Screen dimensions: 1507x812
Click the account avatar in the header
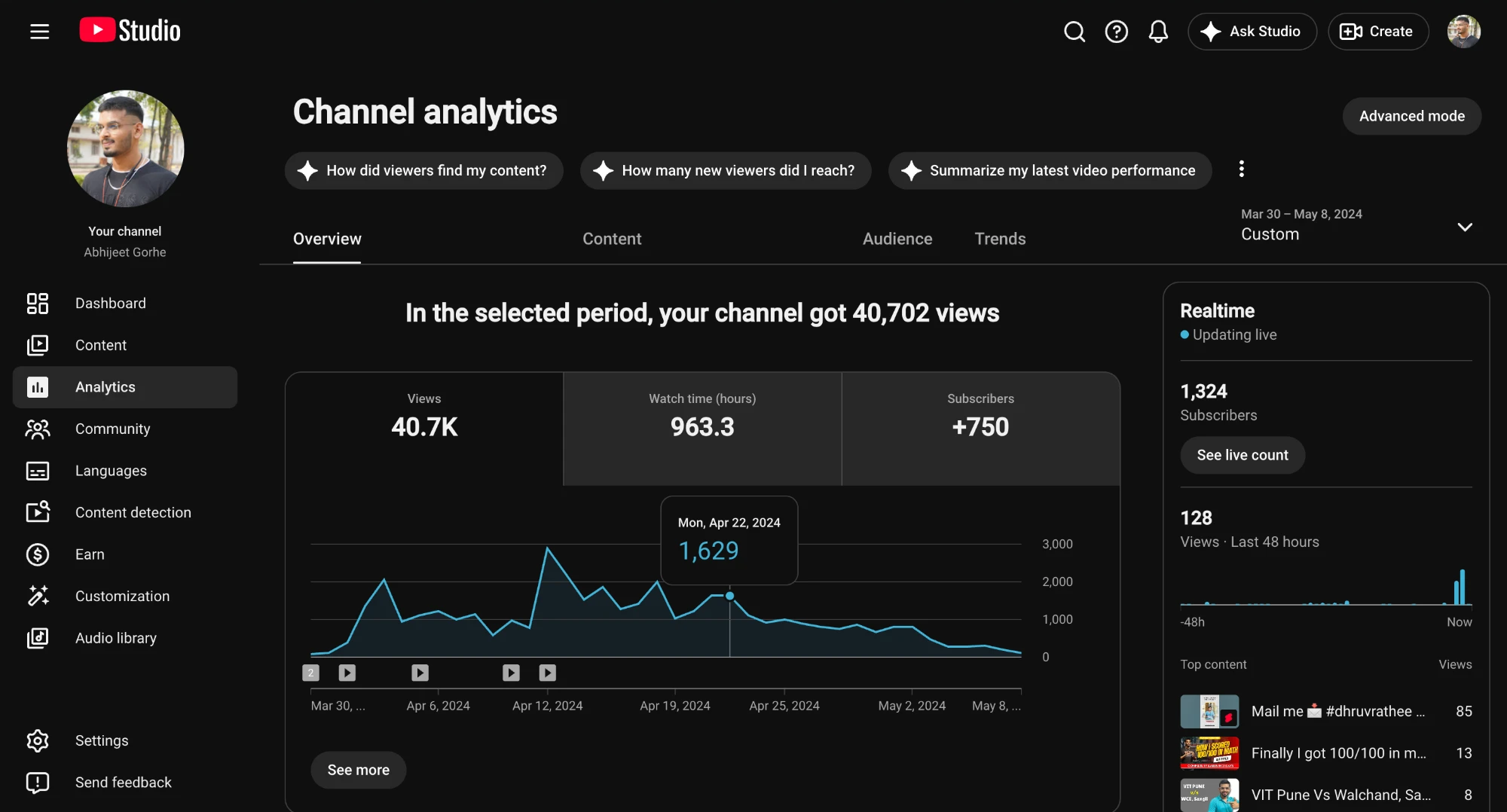click(1464, 32)
